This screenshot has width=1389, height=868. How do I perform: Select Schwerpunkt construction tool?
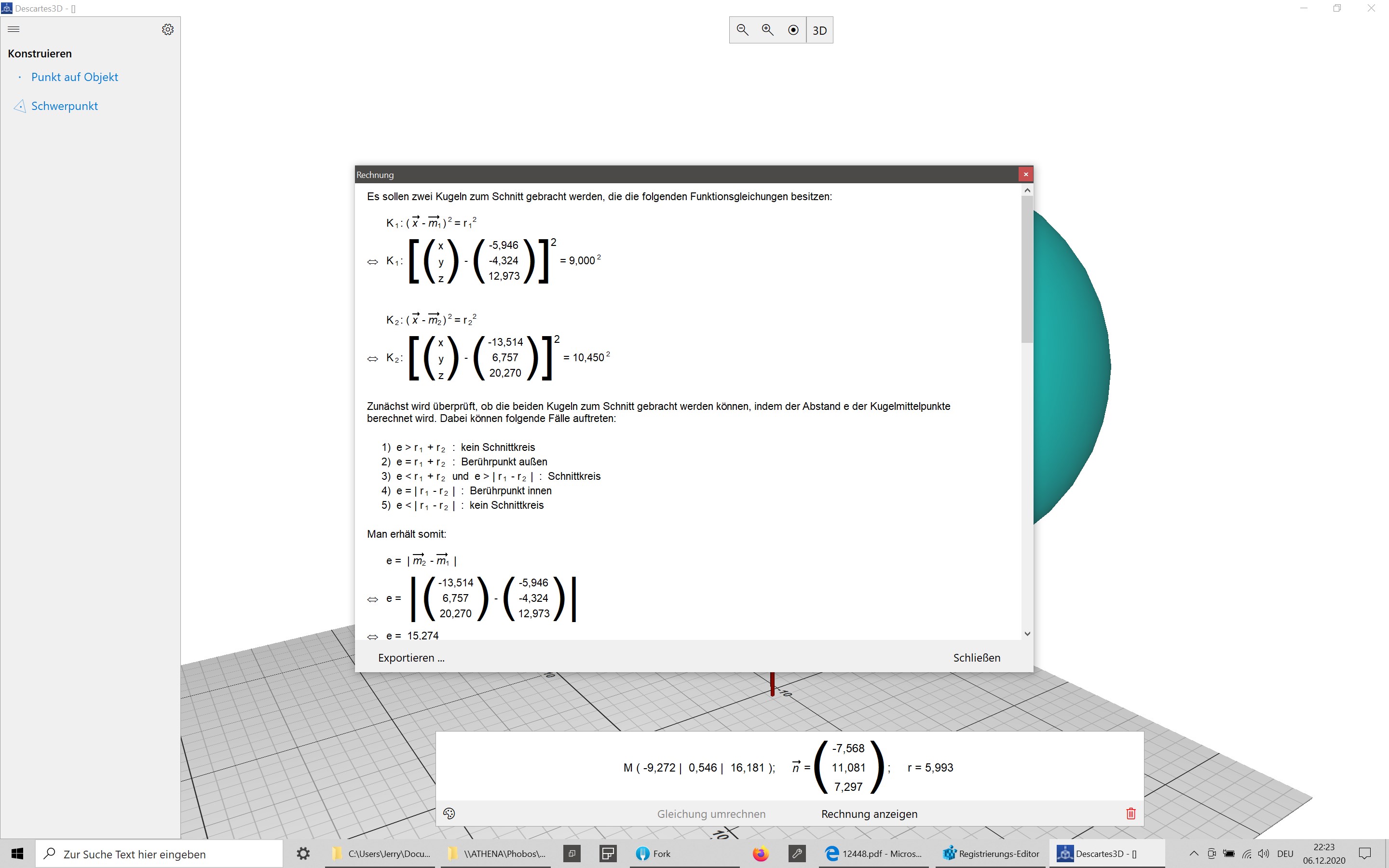point(64,106)
